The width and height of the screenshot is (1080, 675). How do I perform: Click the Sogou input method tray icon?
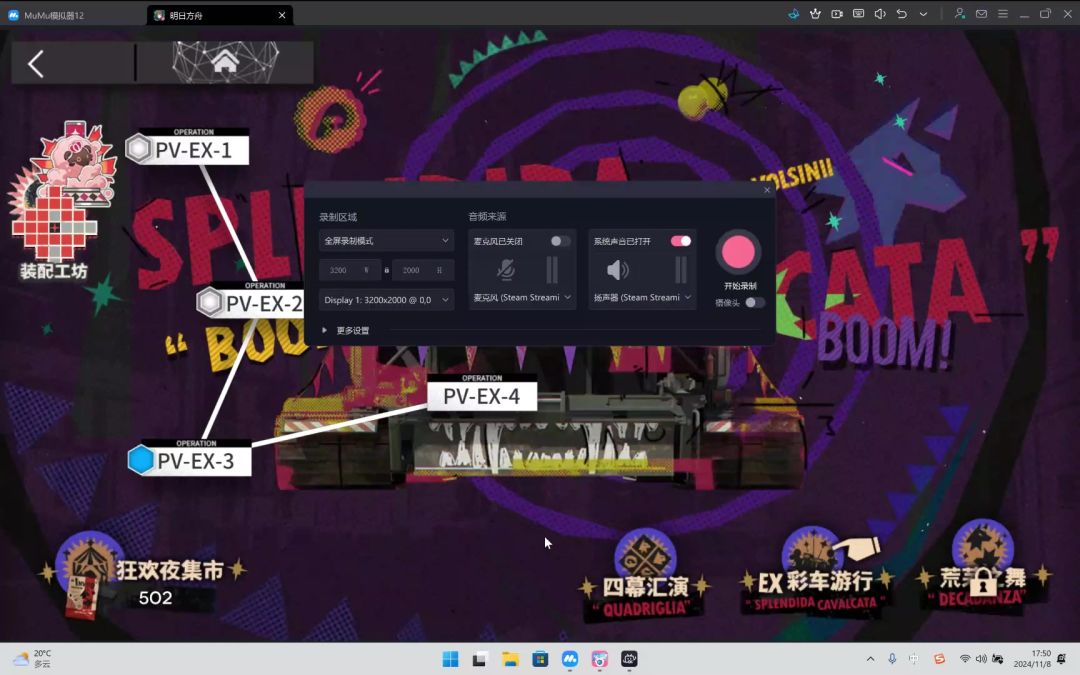tap(939, 659)
